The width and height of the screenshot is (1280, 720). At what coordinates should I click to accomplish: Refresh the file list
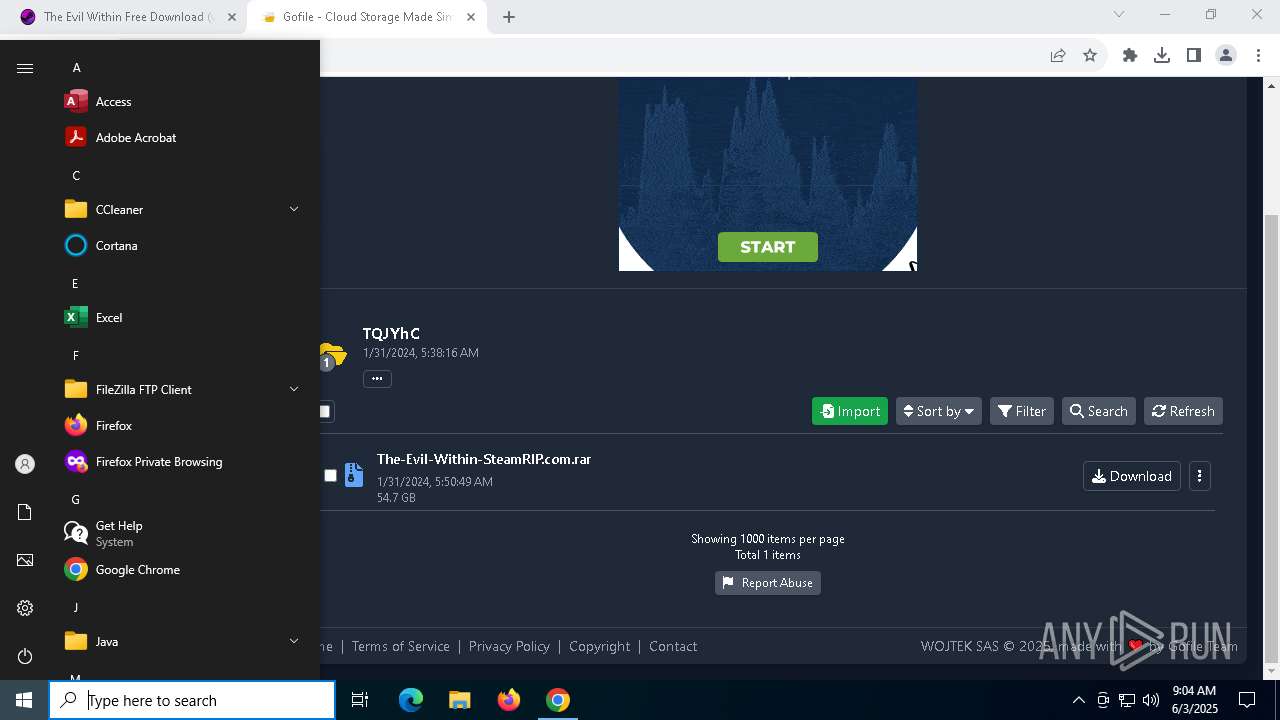[x=1183, y=411]
